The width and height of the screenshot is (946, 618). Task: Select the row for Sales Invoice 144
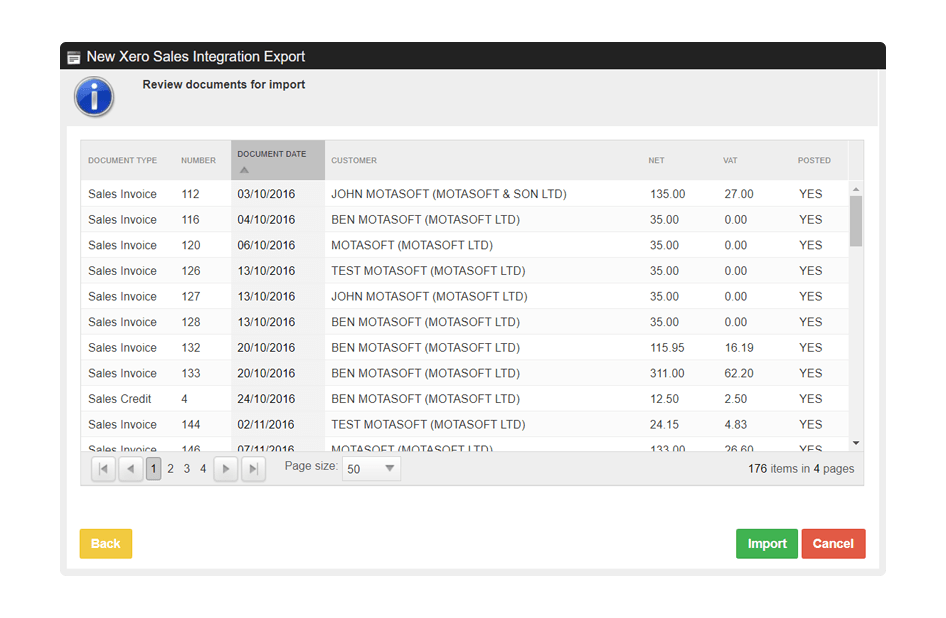(x=465, y=425)
